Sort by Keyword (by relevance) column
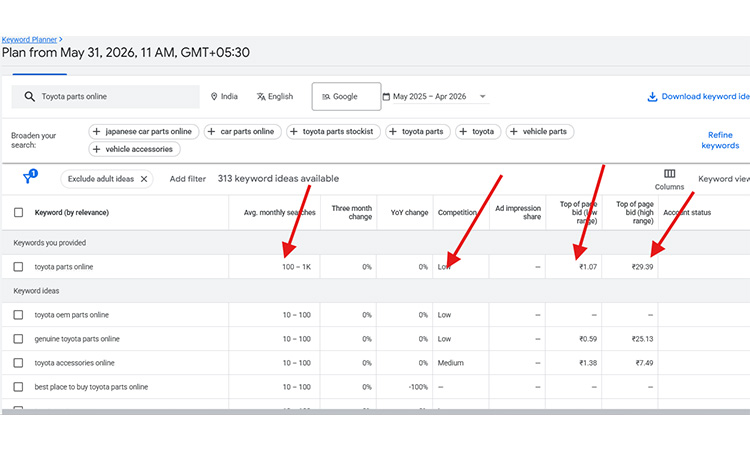 click(x=72, y=212)
